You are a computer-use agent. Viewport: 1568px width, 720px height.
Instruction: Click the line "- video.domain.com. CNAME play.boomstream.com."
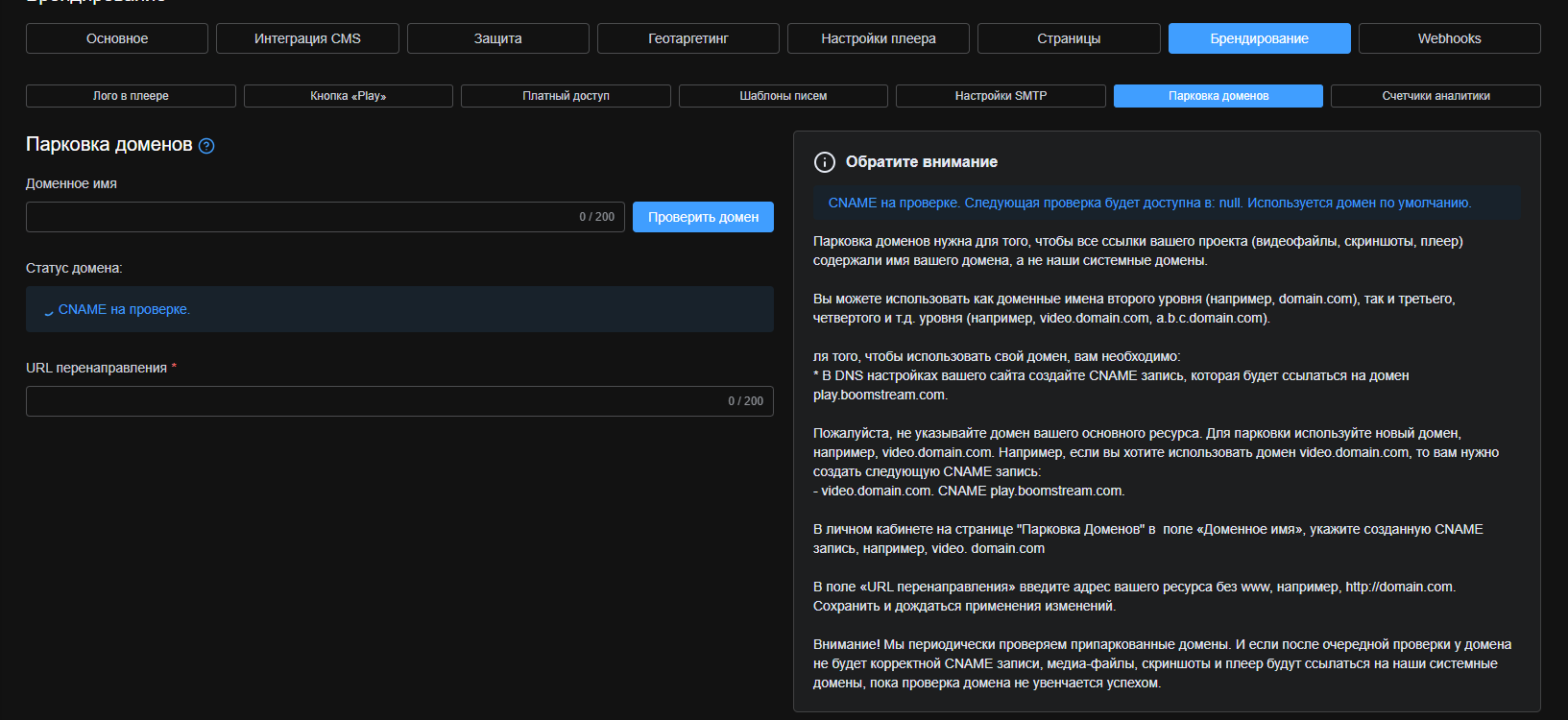click(969, 491)
